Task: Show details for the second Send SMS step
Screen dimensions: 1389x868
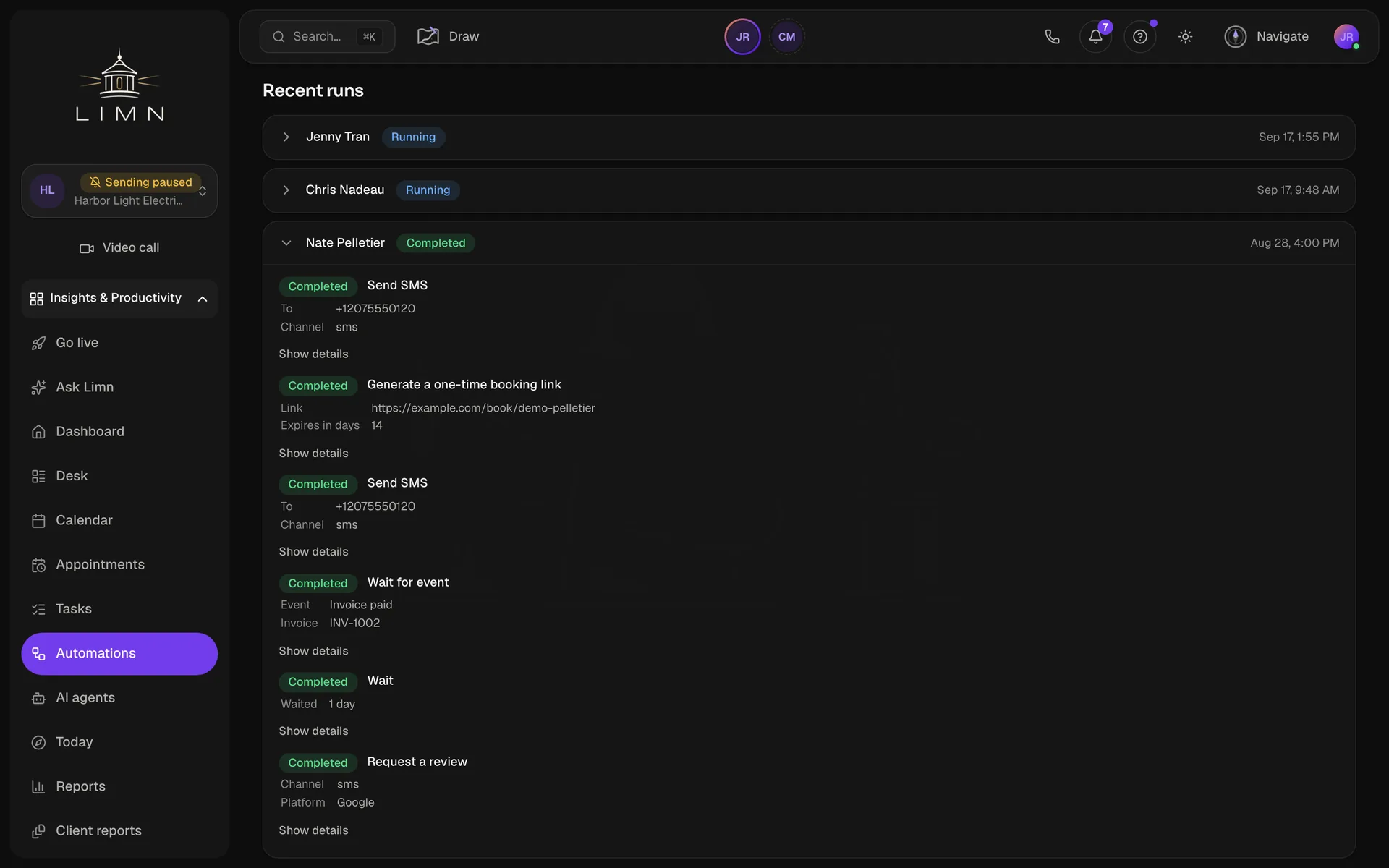Action: coord(313,552)
